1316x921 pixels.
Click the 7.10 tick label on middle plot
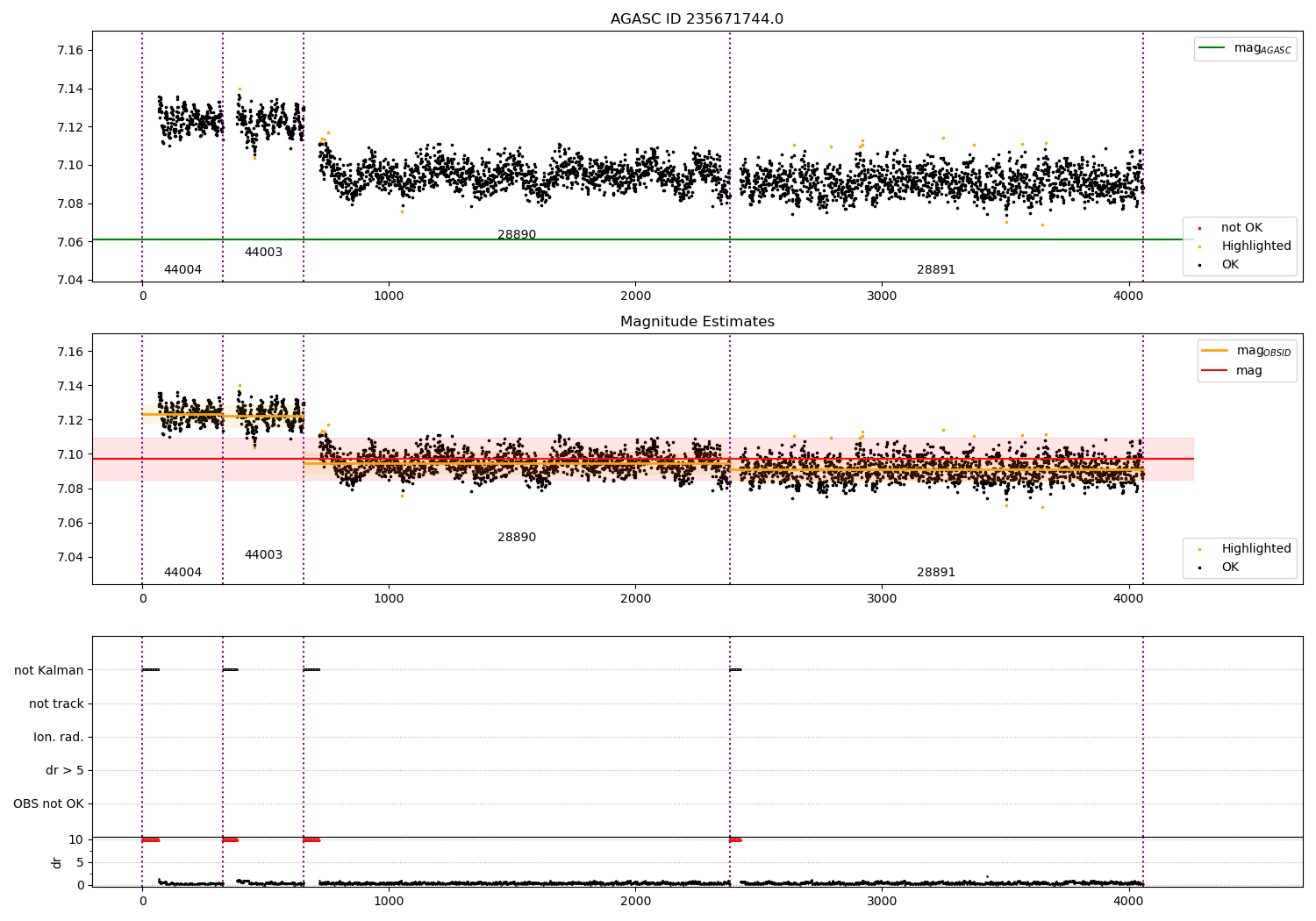pyautogui.click(x=70, y=455)
